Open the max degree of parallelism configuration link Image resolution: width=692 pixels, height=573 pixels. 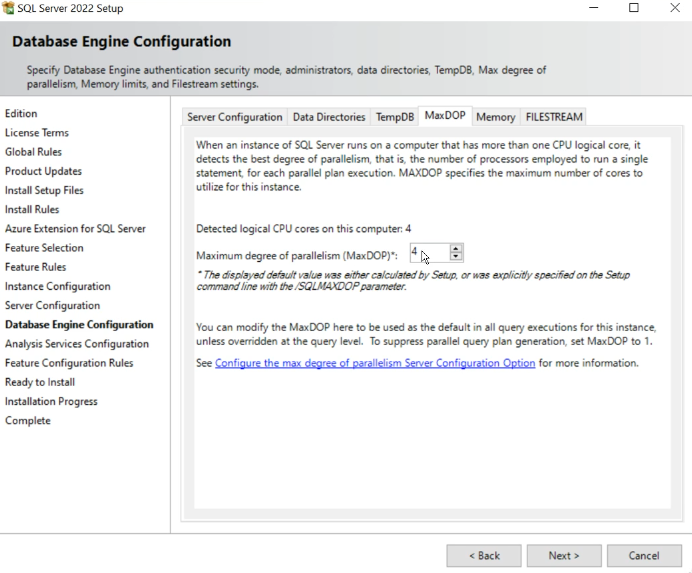click(375, 363)
